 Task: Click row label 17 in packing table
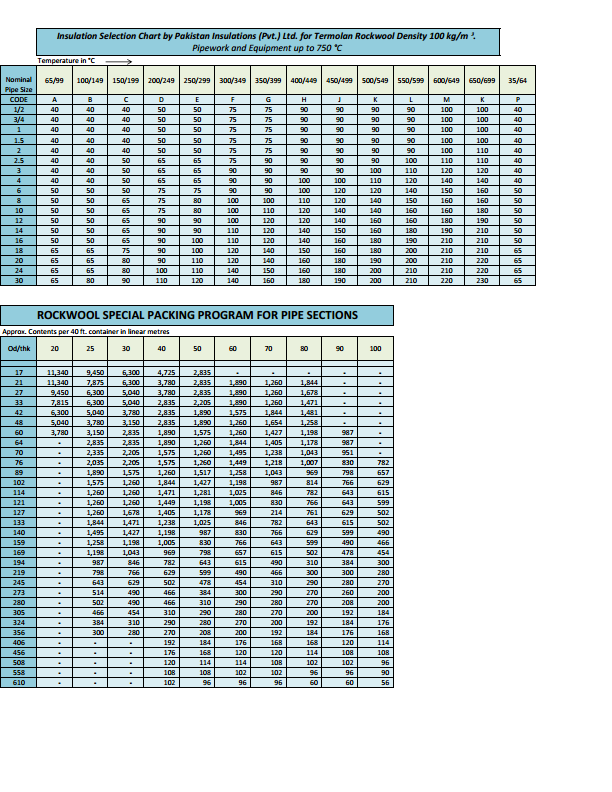[x=18, y=371]
